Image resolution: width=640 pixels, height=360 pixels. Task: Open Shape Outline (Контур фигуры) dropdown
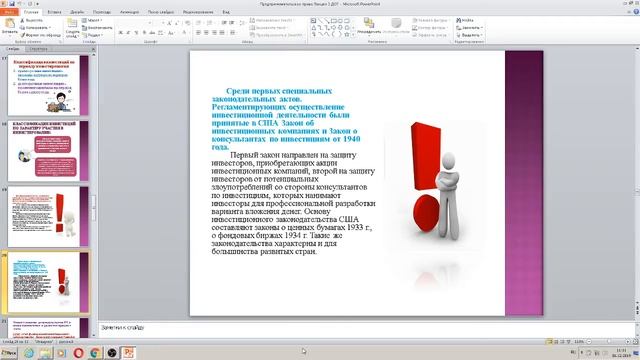click(430, 28)
